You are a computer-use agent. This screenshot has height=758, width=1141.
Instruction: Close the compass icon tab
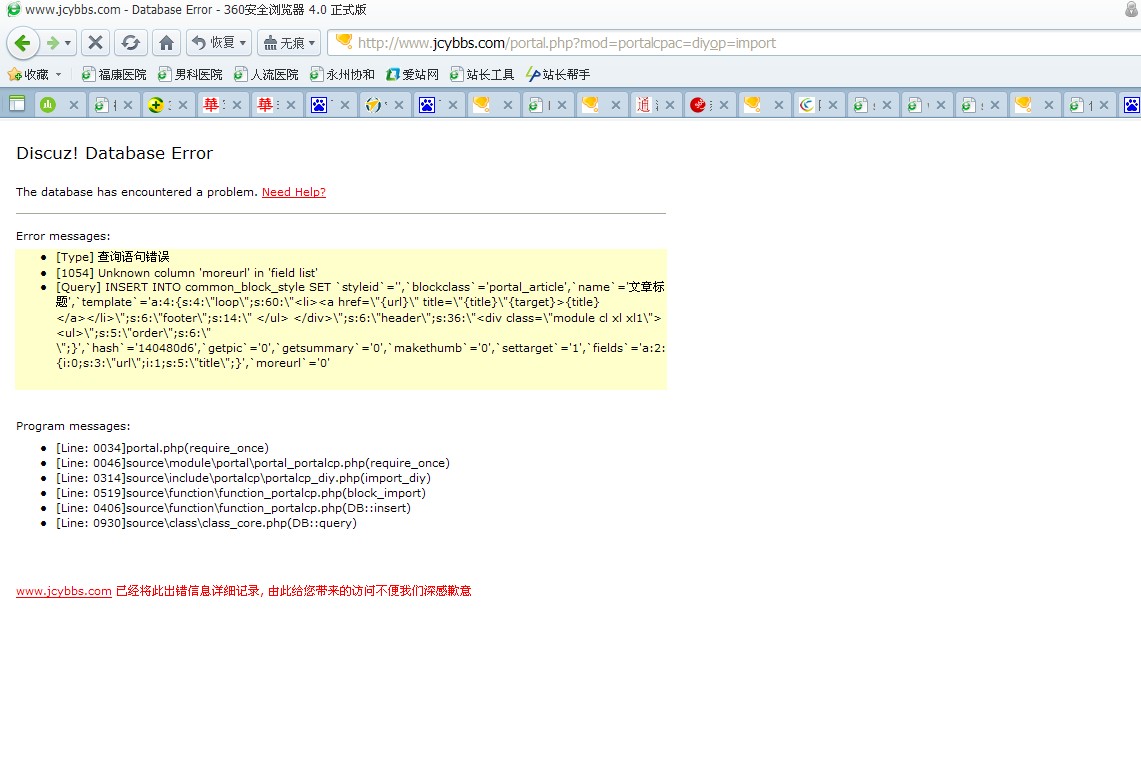coord(399,105)
